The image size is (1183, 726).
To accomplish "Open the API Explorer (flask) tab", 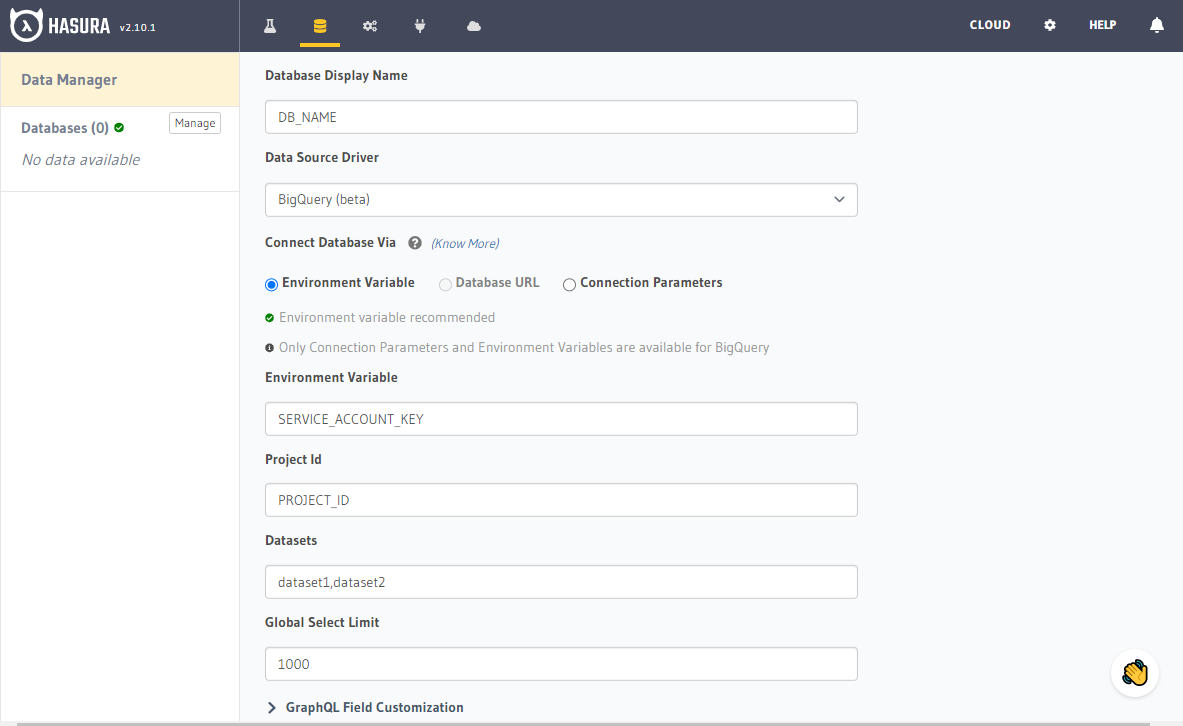I will [270, 26].
